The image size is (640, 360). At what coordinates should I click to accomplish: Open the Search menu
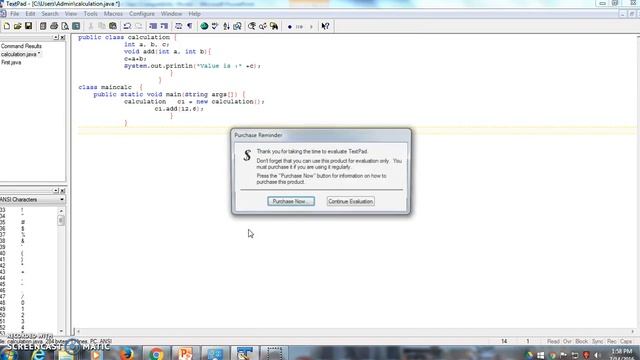point(50,13)
